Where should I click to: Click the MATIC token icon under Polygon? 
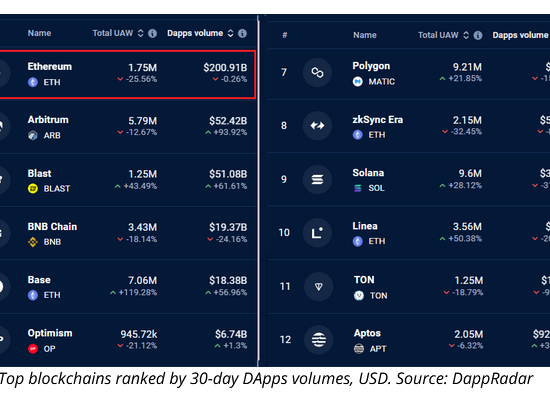pos(358,82)
